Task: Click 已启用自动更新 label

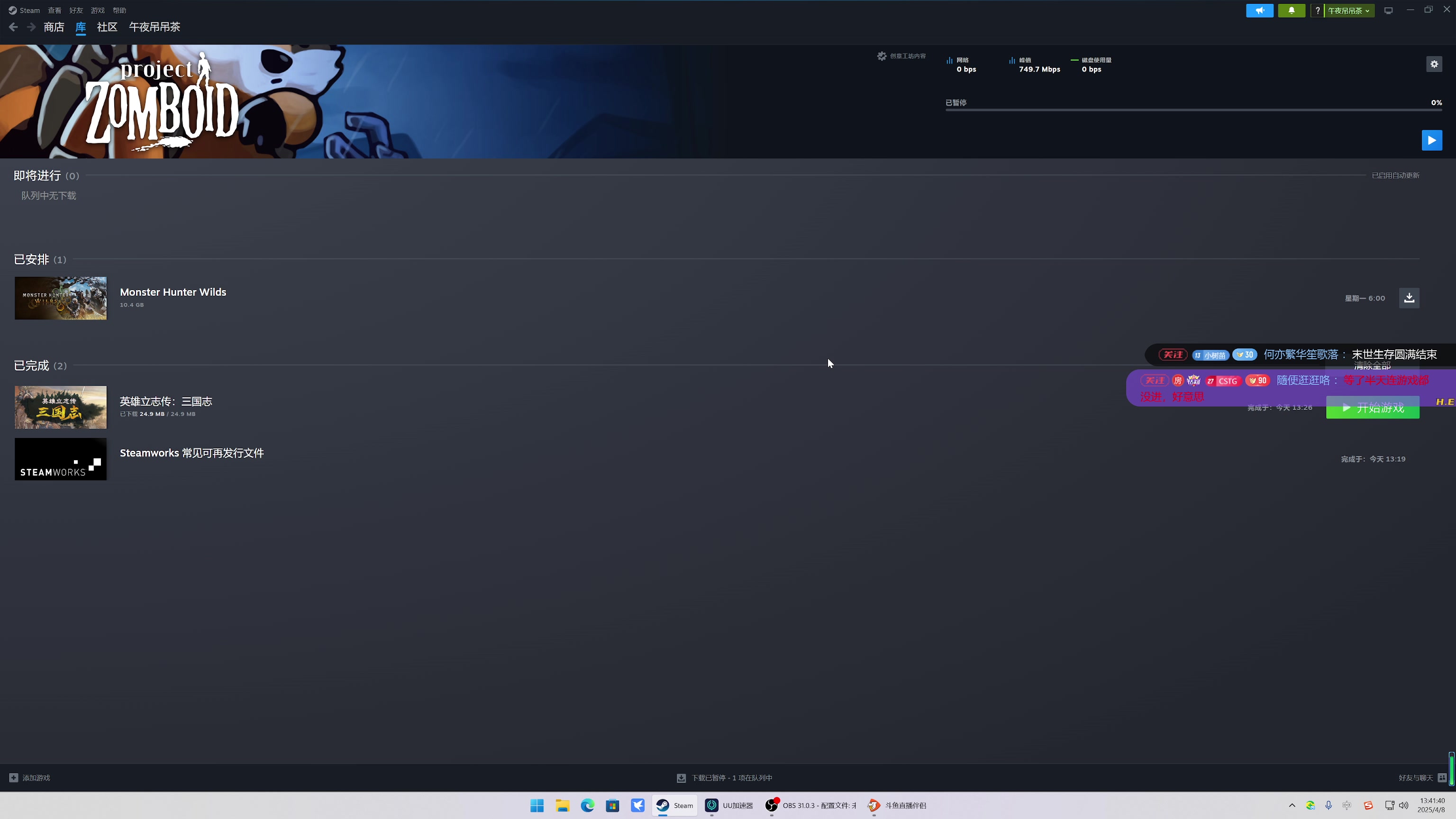Action: point(1395,175)
